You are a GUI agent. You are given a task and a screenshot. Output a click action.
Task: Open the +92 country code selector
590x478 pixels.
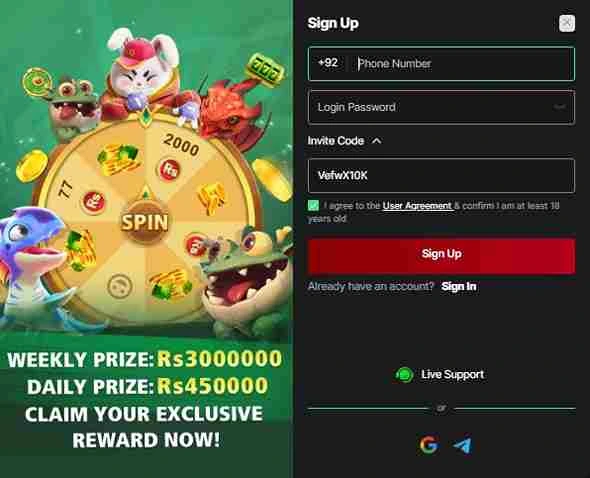[328, 63]
